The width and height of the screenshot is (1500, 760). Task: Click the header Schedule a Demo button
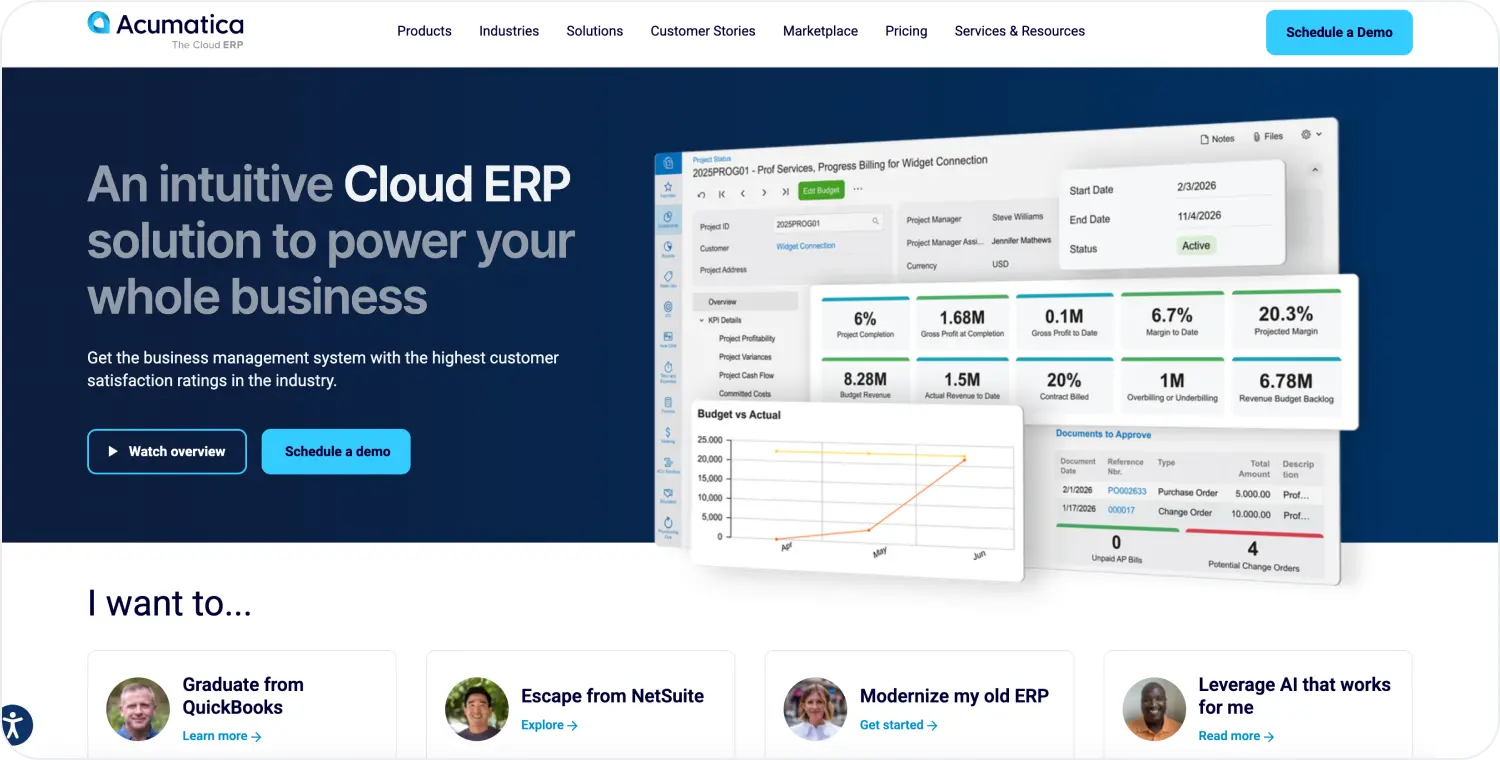(1339, 32)
